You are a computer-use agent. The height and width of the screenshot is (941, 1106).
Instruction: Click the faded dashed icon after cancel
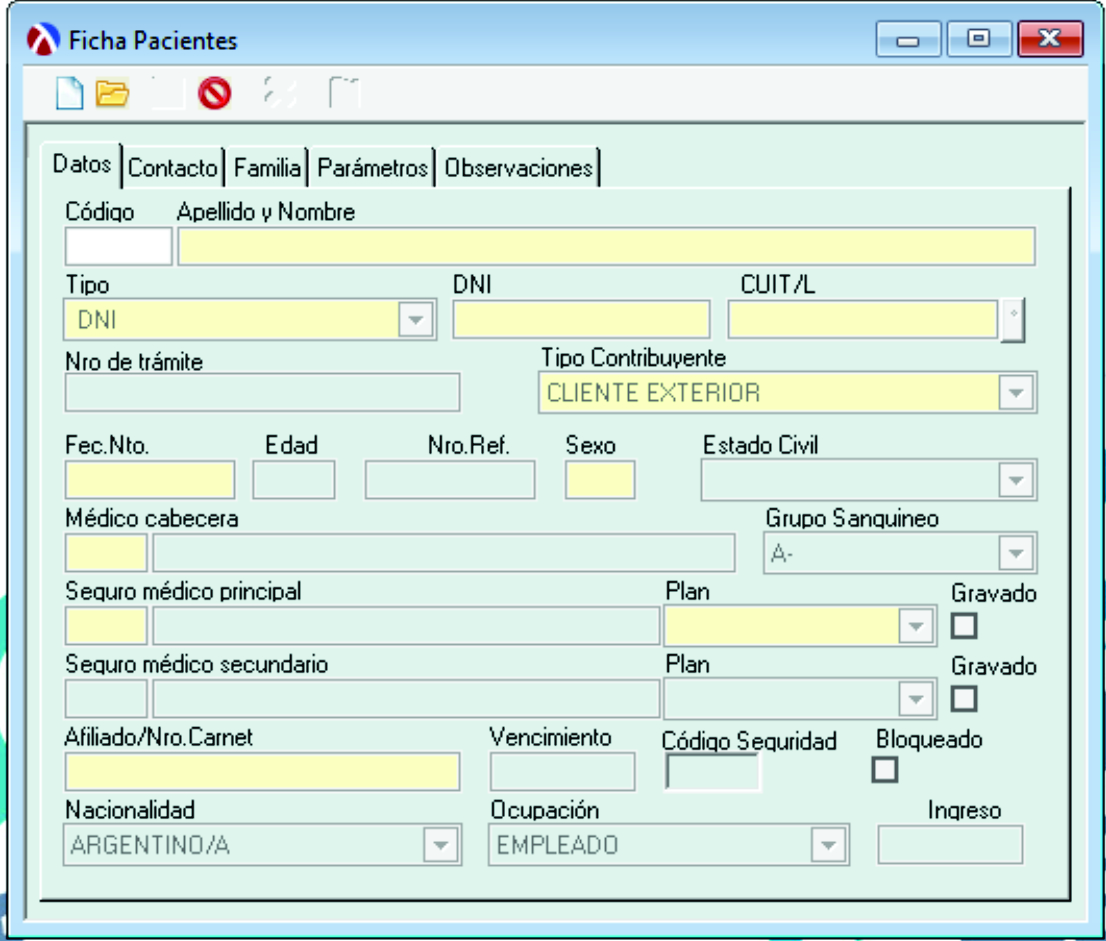(279, 94)
